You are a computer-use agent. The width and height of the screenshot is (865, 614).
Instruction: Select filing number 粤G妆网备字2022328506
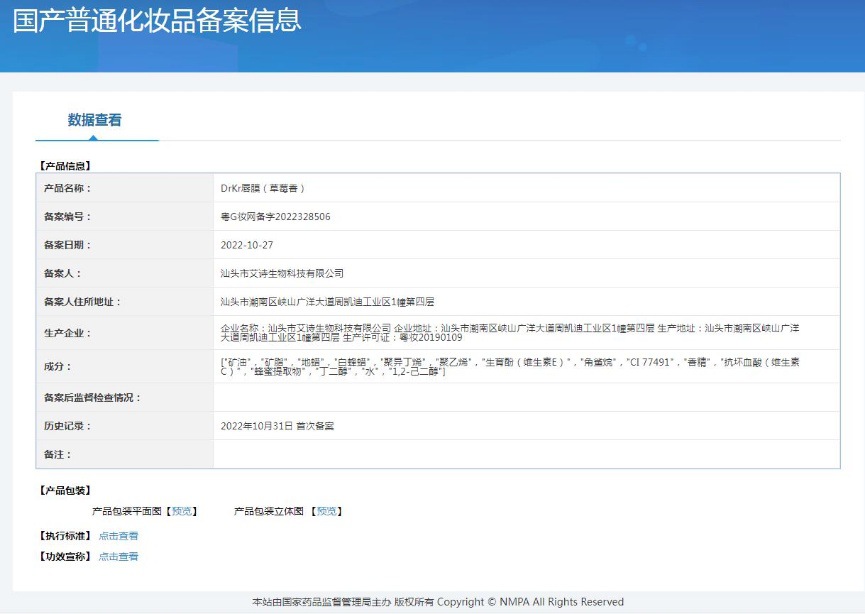coord(275,217)
